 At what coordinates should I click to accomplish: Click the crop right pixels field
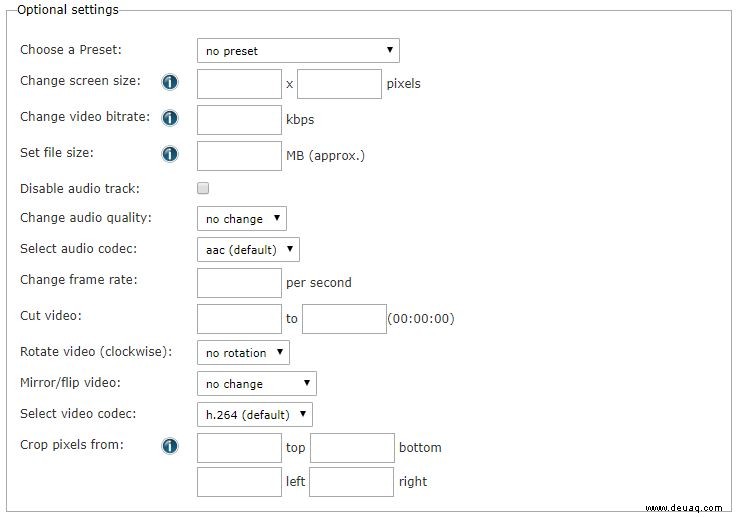(x=352, y=482)
